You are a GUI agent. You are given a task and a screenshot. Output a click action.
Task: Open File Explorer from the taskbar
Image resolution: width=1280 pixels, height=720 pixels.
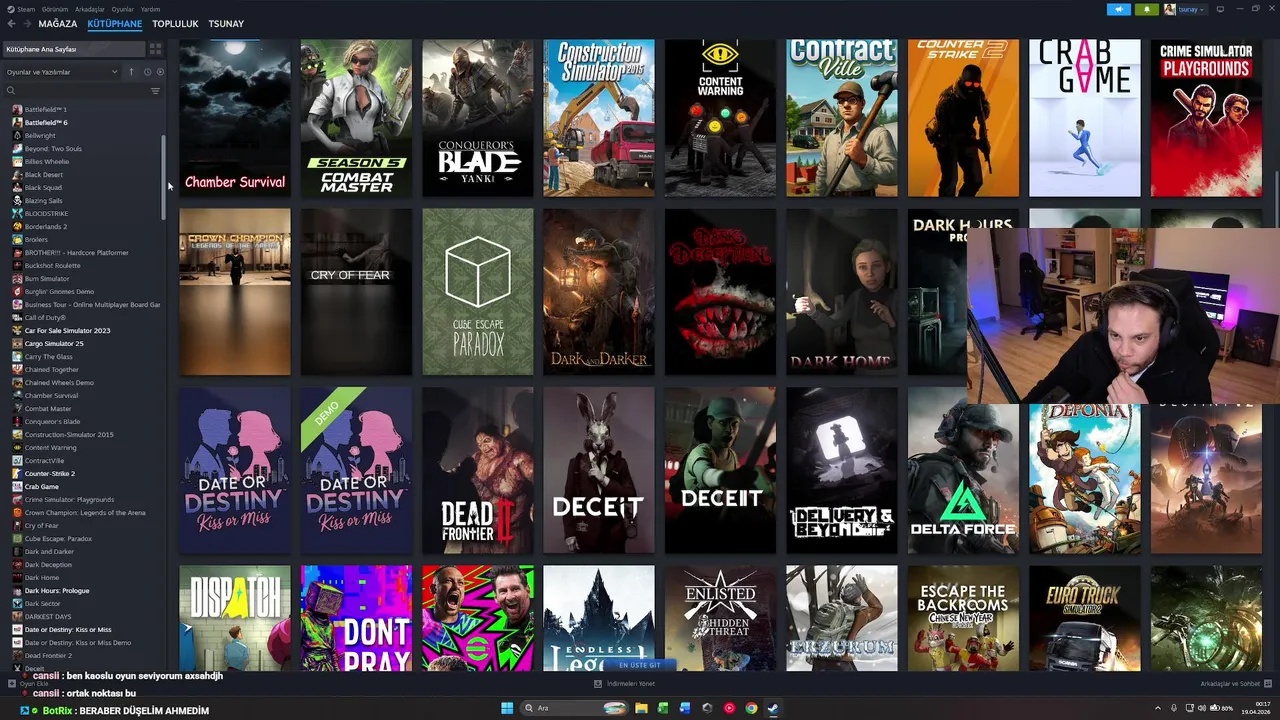(x=641, y=708)
